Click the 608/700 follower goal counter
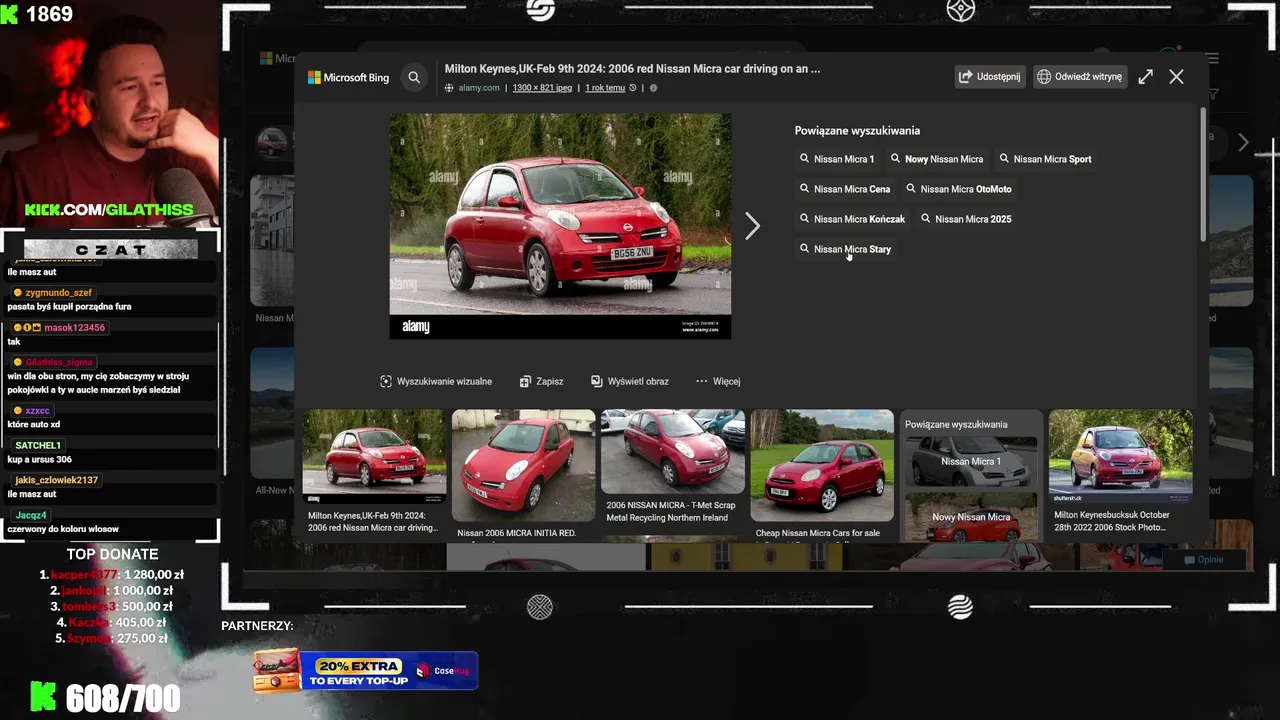 click(x=123, y=699)
